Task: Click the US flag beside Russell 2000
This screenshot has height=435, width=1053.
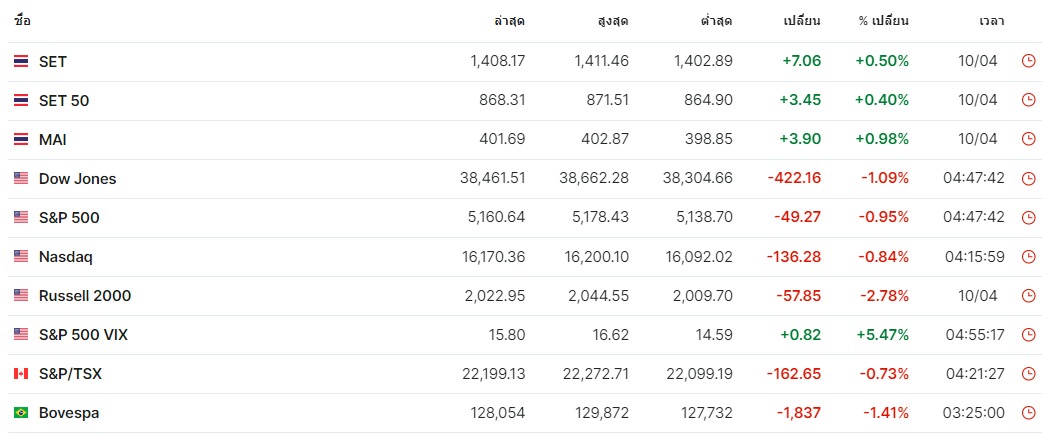Action: (x=21, y=295)
